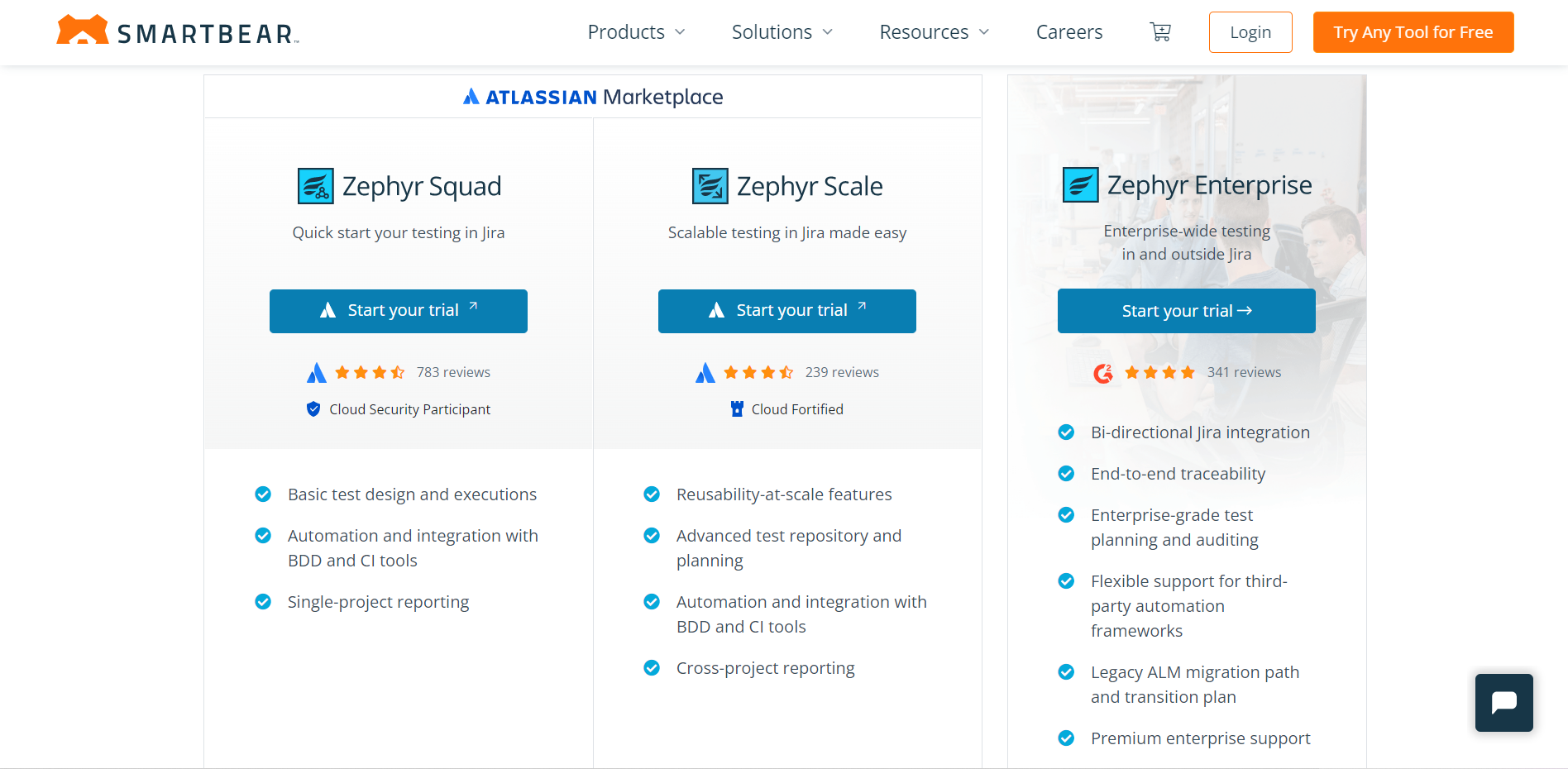The width and height of the screenshot is (1568, 769).
Task: Start your trial for Zephyr Enterprise
Action: (1187, 311)
